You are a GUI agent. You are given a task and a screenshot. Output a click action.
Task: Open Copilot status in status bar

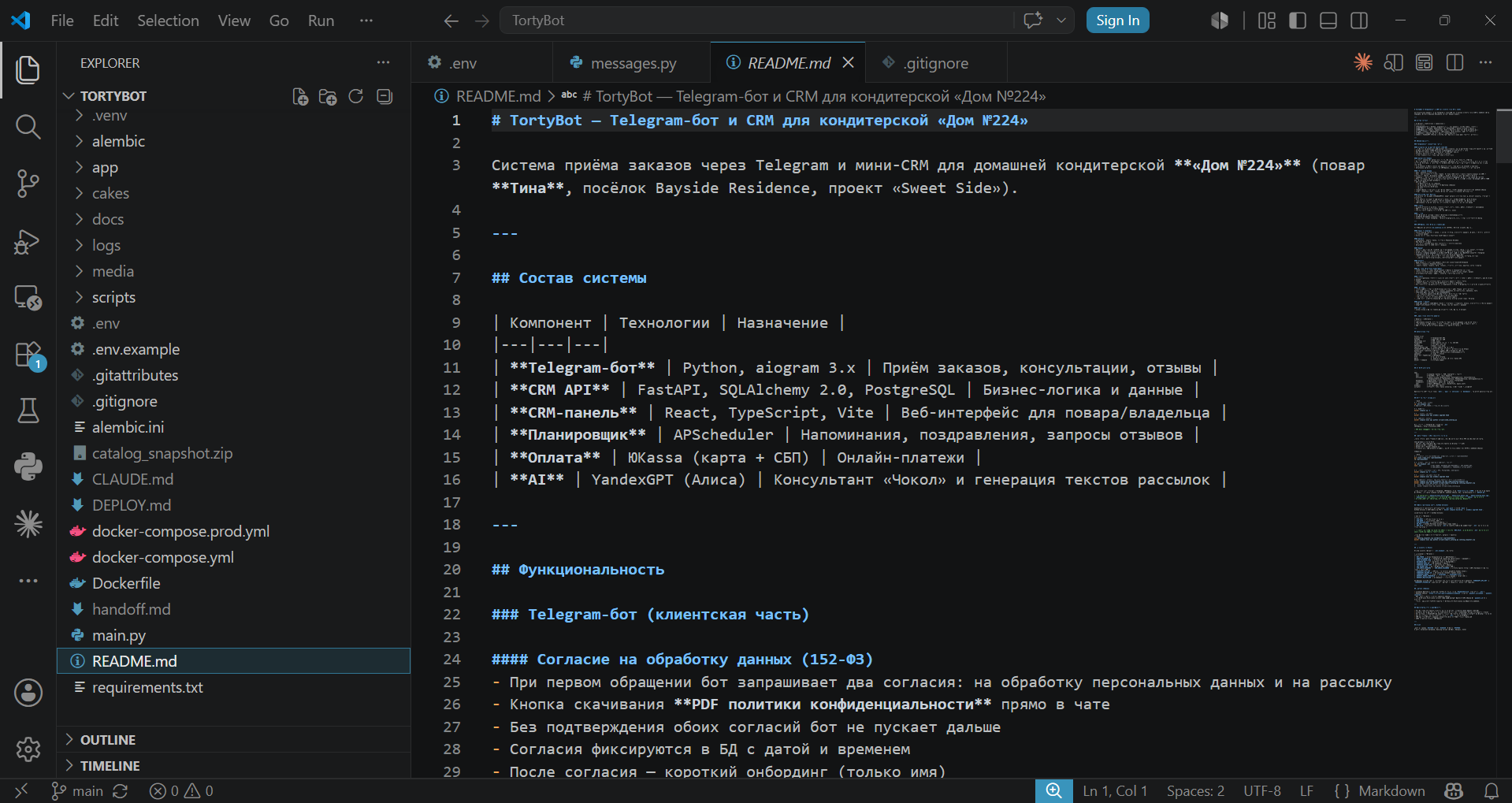point(1454,791)
